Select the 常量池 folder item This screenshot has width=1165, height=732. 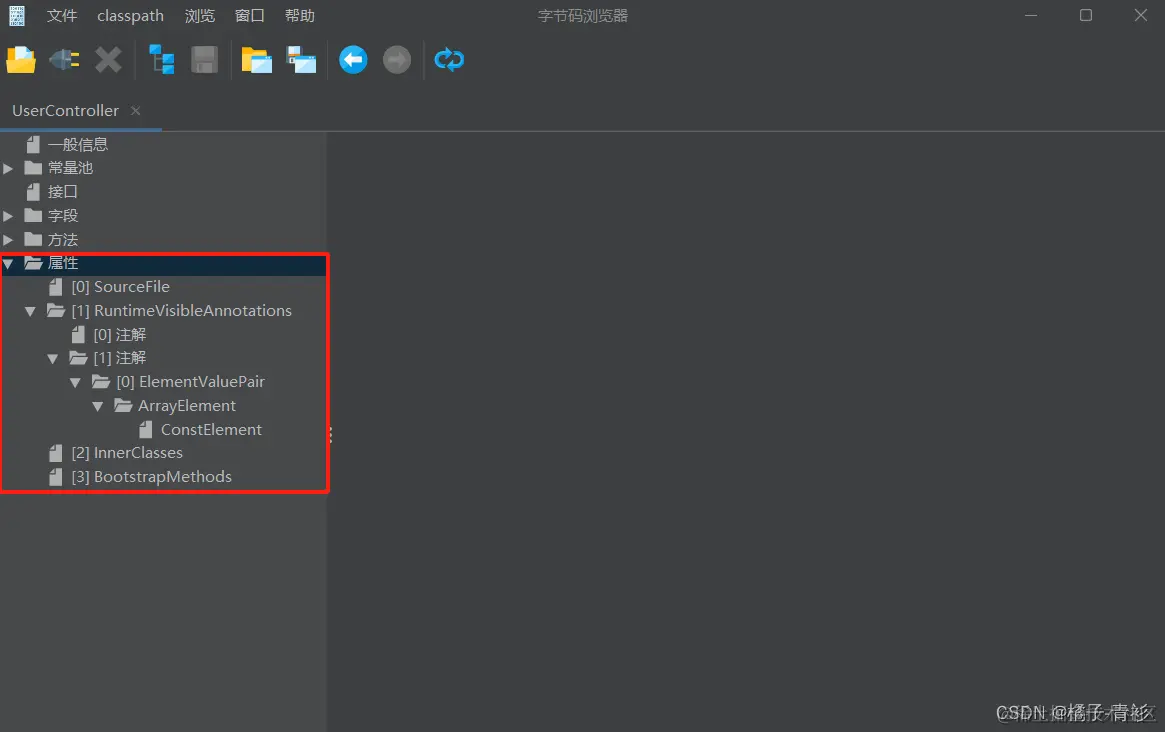tap(71, 168)
